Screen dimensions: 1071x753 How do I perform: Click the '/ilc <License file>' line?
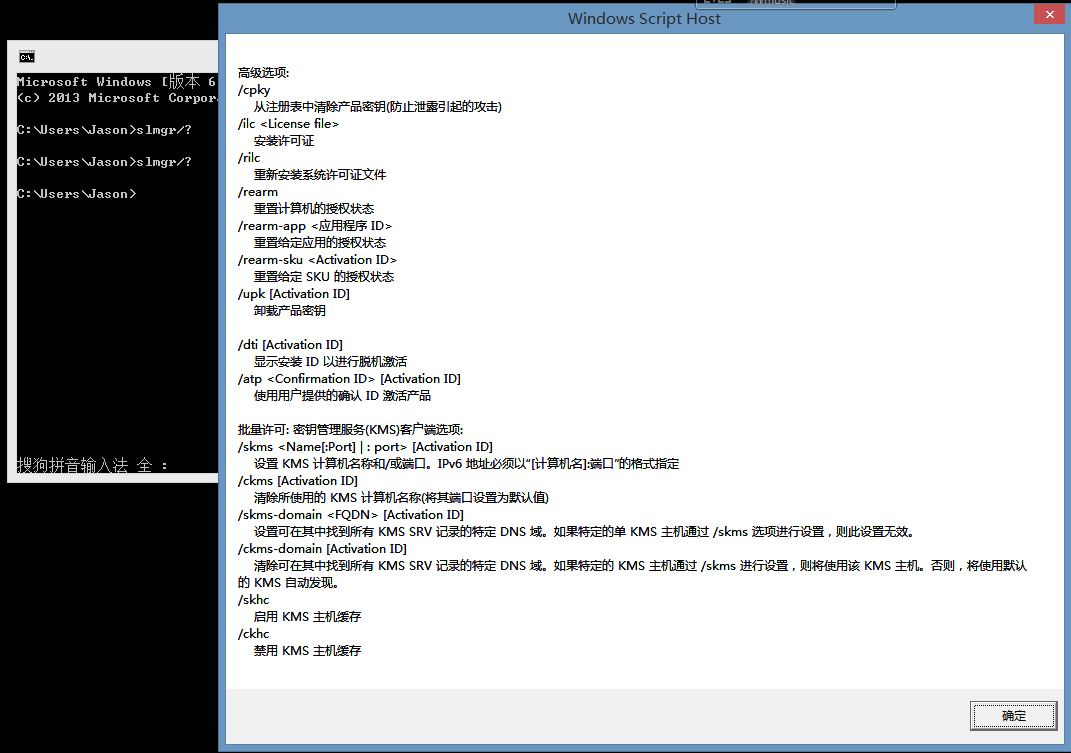coord(288,124)
